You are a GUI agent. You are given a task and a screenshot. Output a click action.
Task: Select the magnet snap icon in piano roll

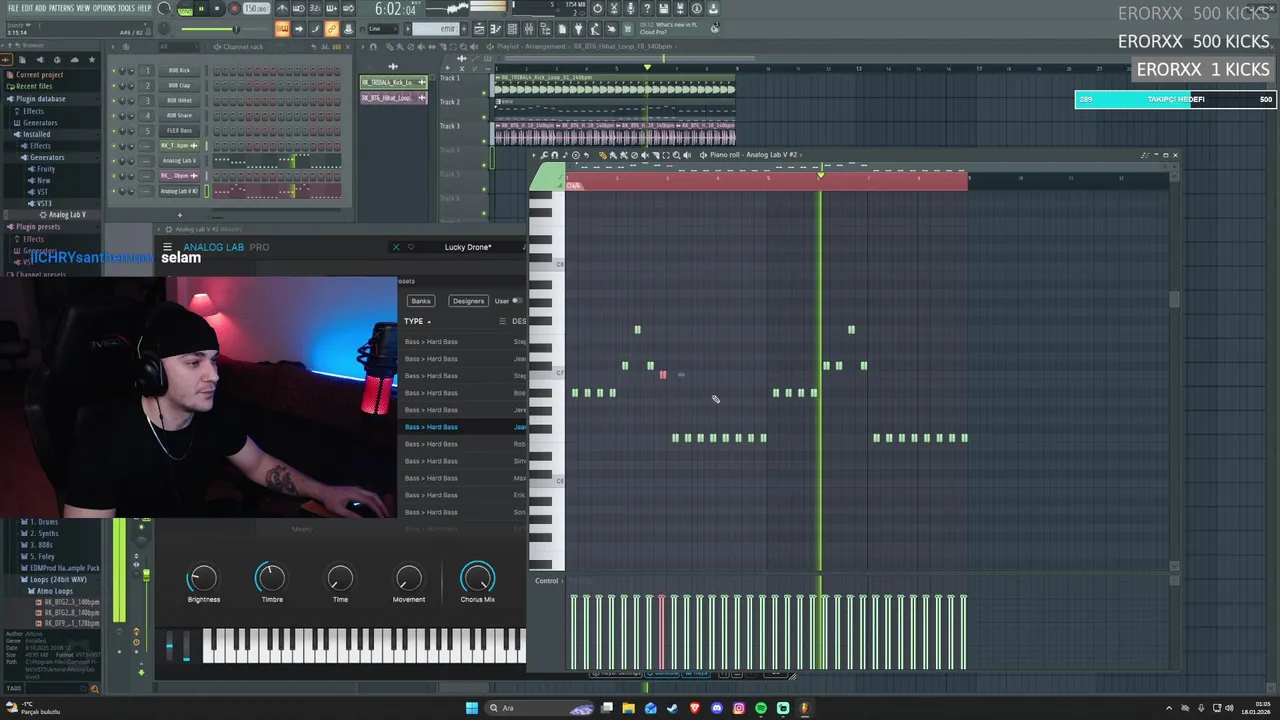[x=555, y=155]
